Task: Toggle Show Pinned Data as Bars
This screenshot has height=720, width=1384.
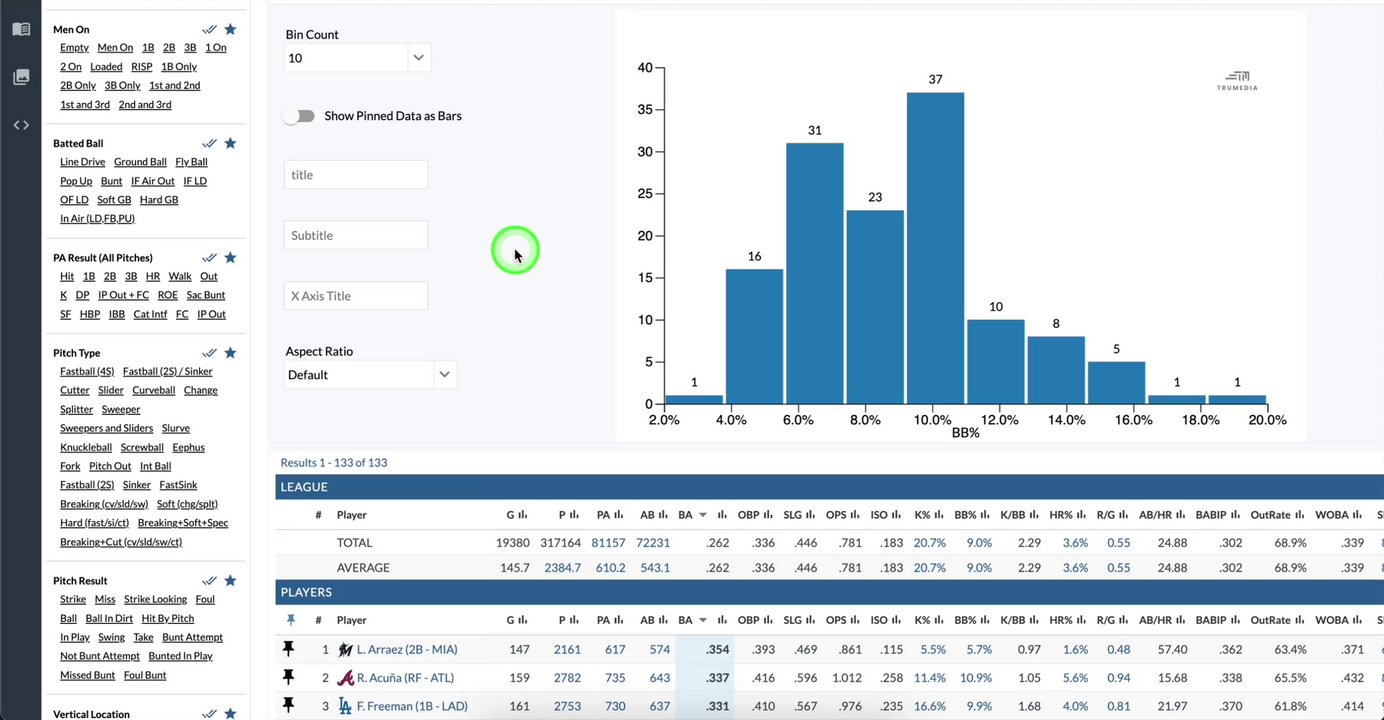Action: tap(298, 116)
